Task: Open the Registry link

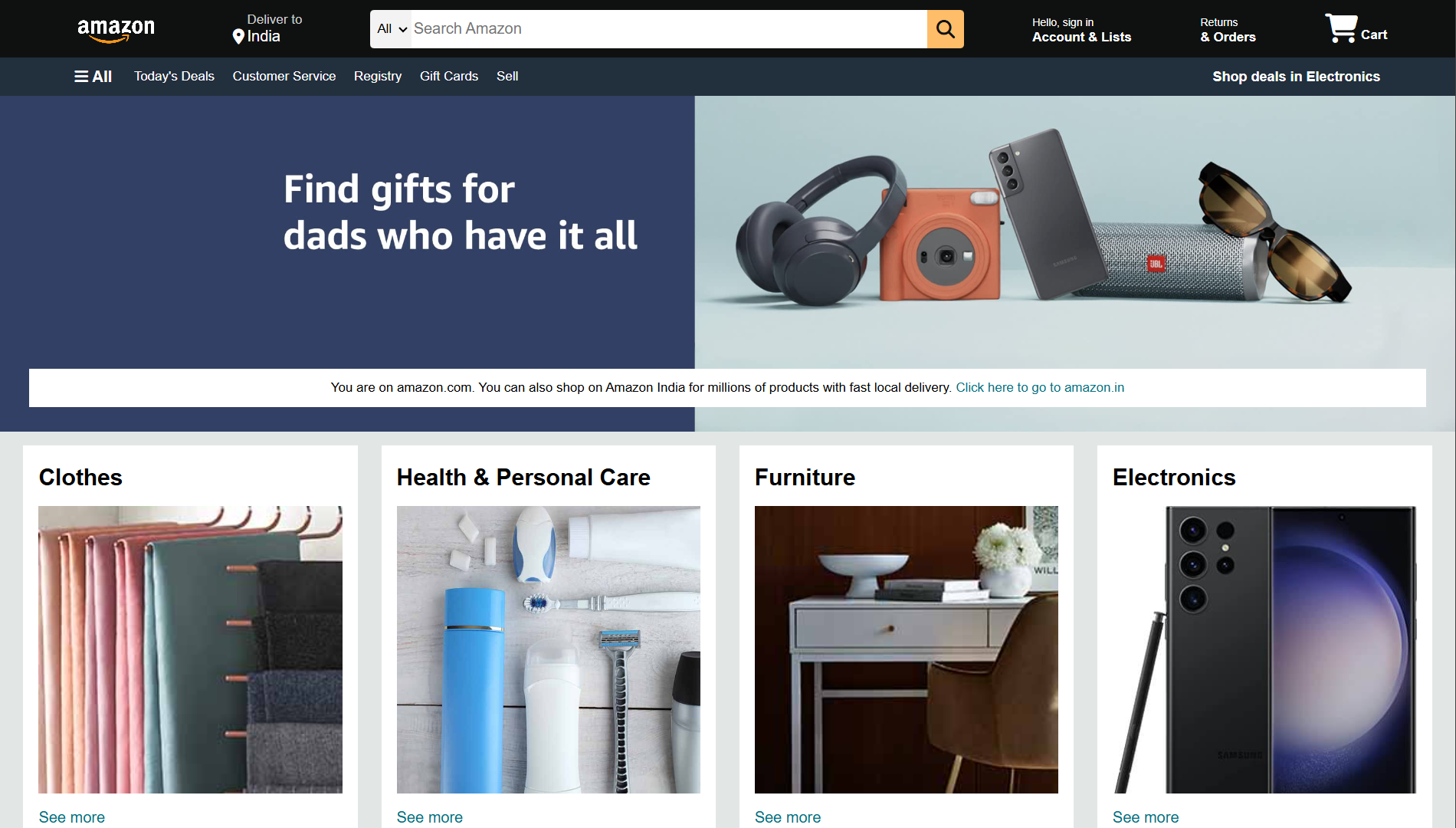Action: [378, 77]
